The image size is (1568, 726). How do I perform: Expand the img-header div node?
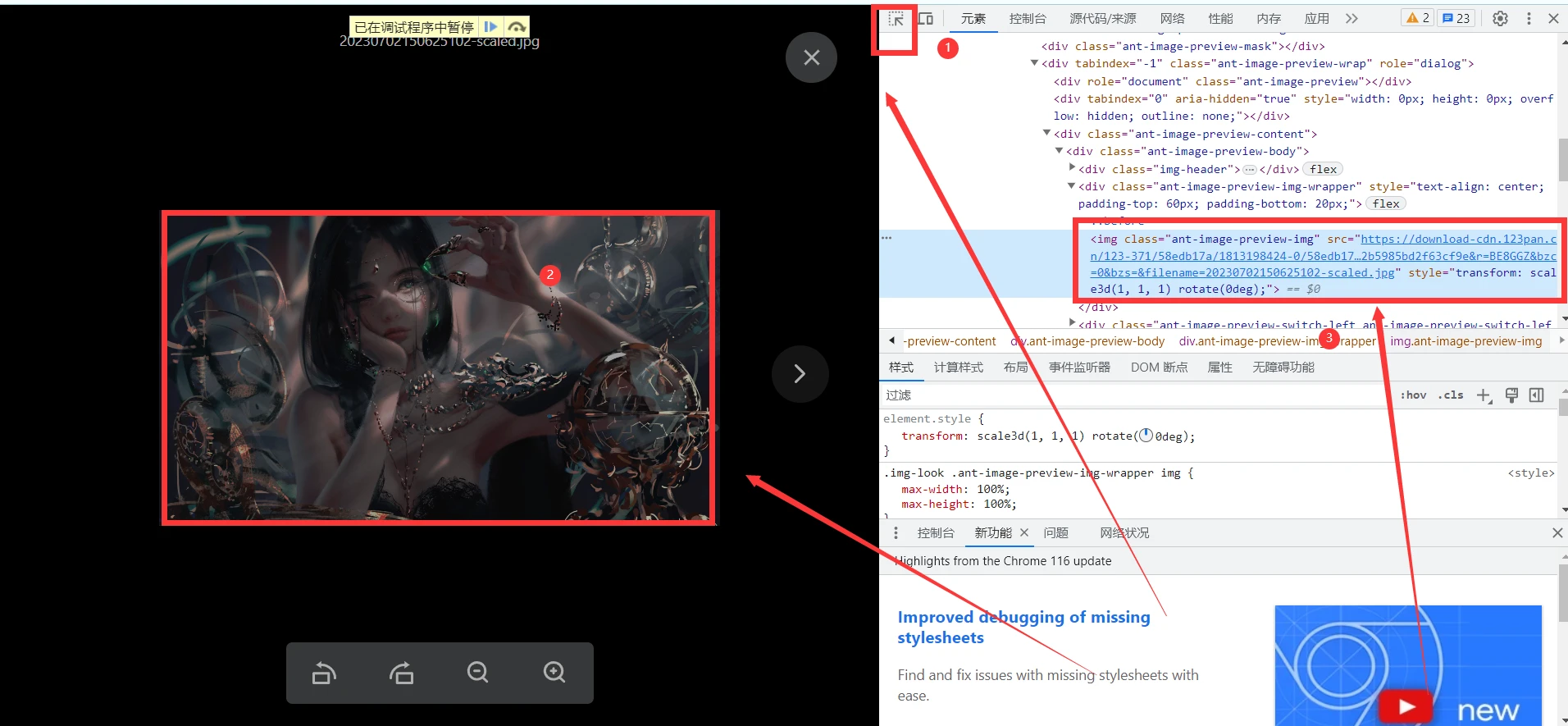click(1072, 168)
